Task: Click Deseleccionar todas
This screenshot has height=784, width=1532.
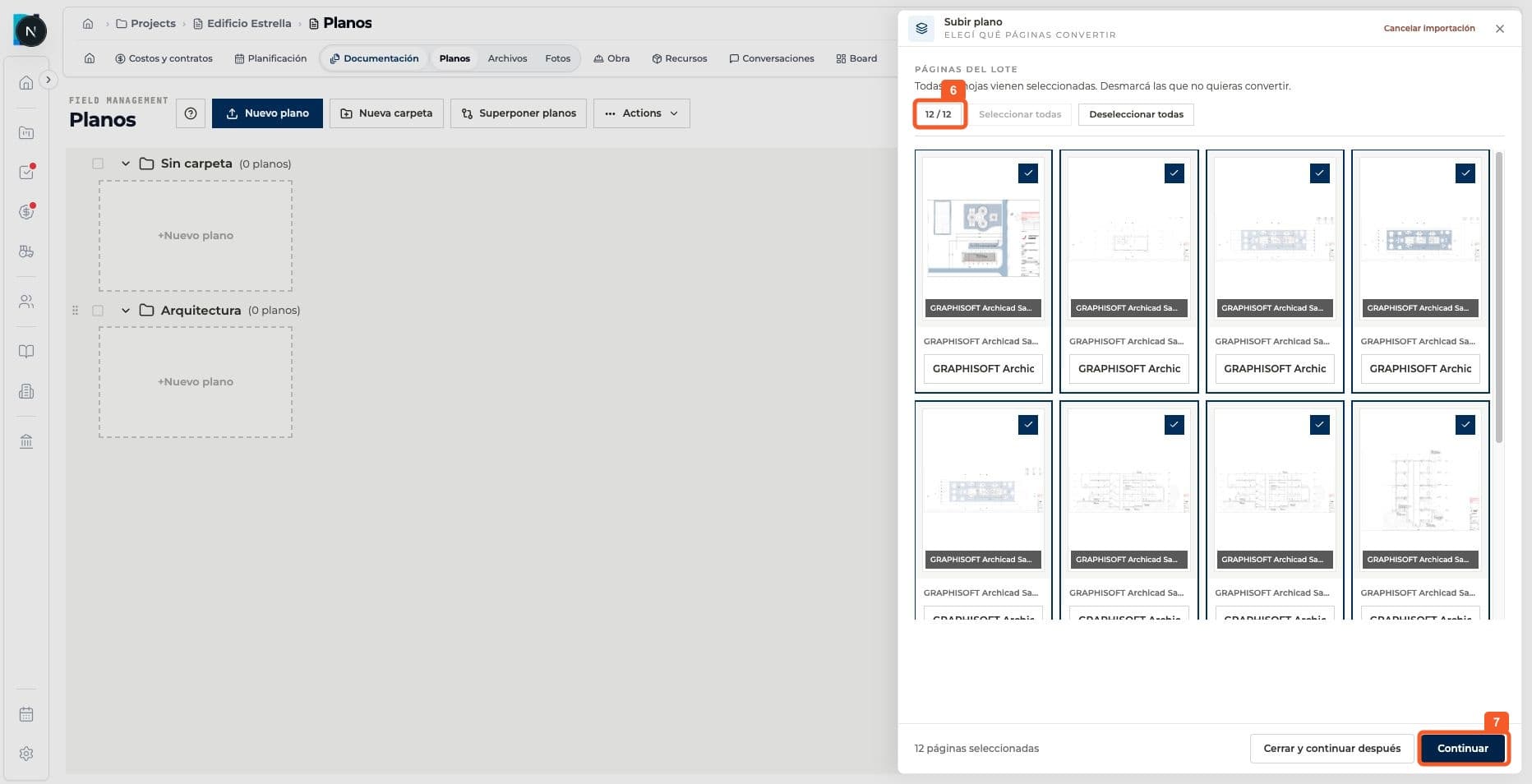Action: pyautogui.click(x=1136, y=114)
